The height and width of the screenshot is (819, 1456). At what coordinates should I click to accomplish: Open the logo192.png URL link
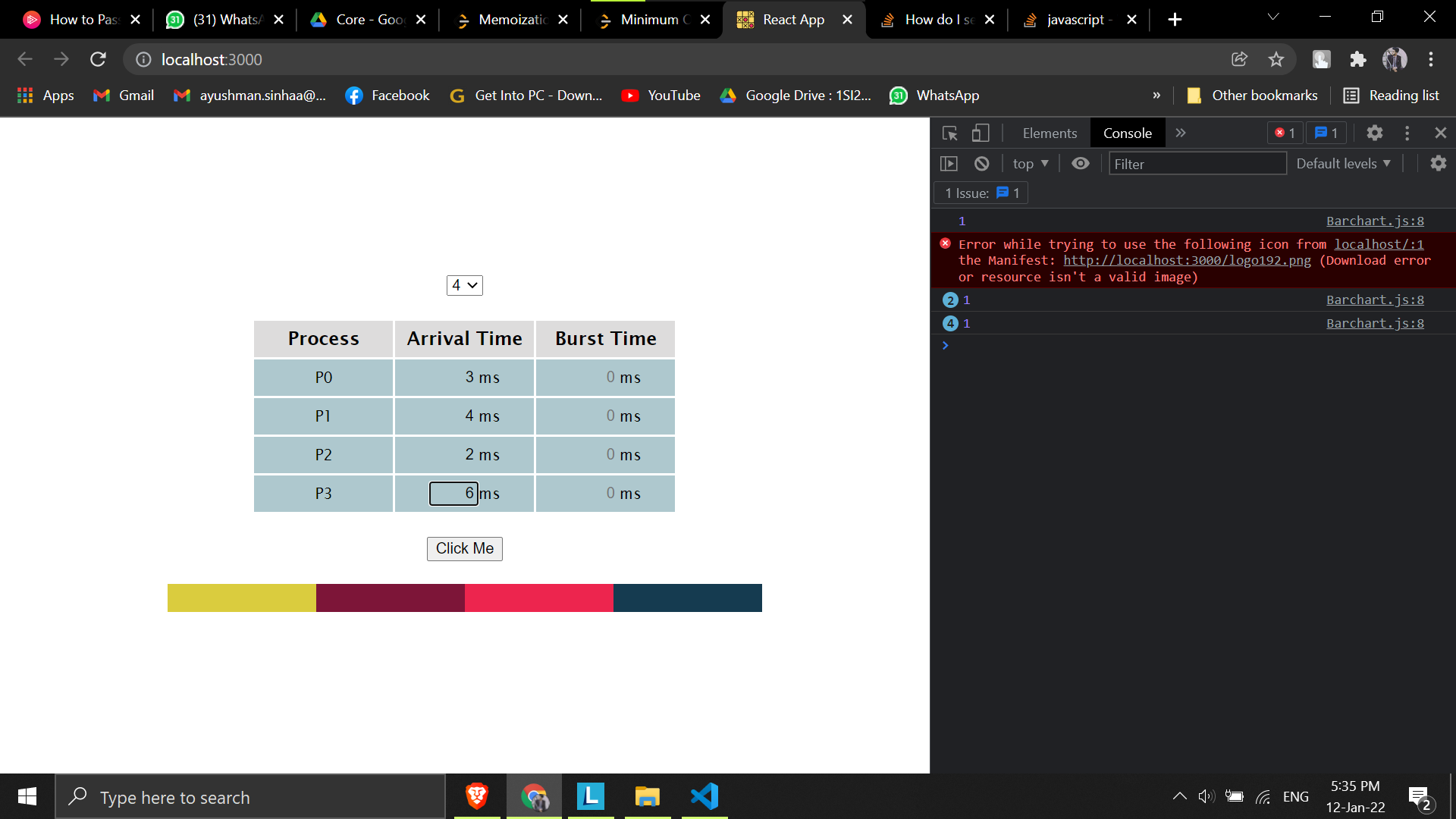click(x=1187, y=260)
